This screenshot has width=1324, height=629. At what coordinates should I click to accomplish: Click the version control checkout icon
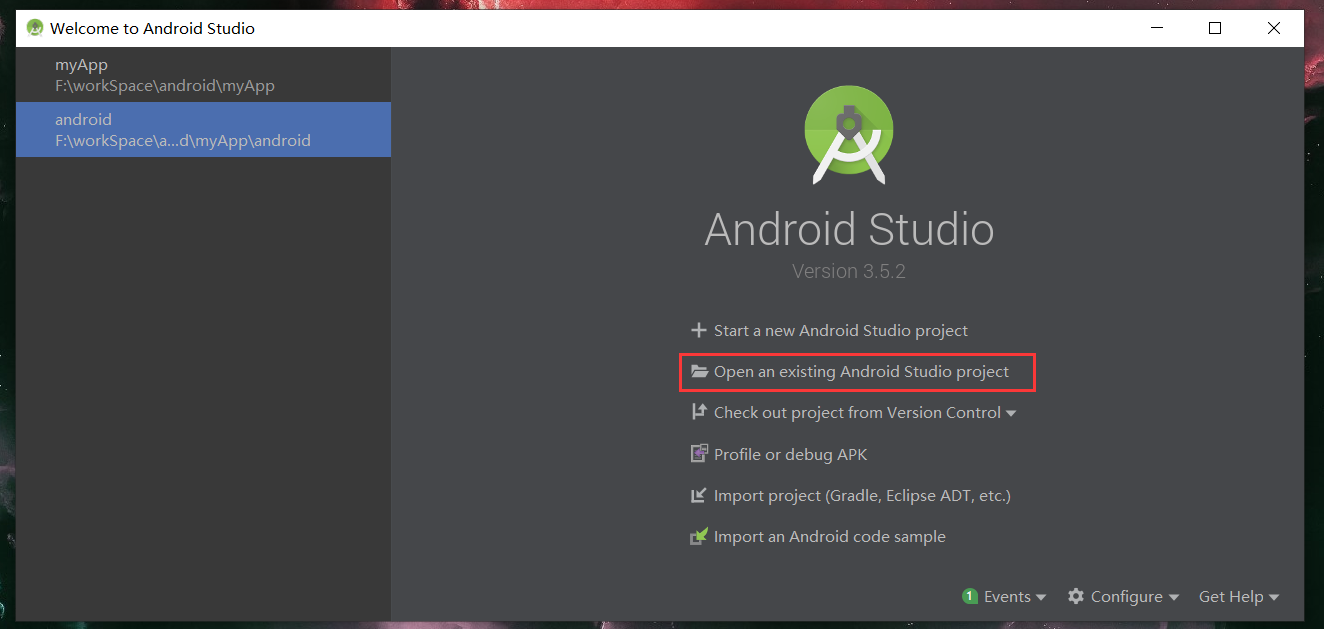point(699,413)
